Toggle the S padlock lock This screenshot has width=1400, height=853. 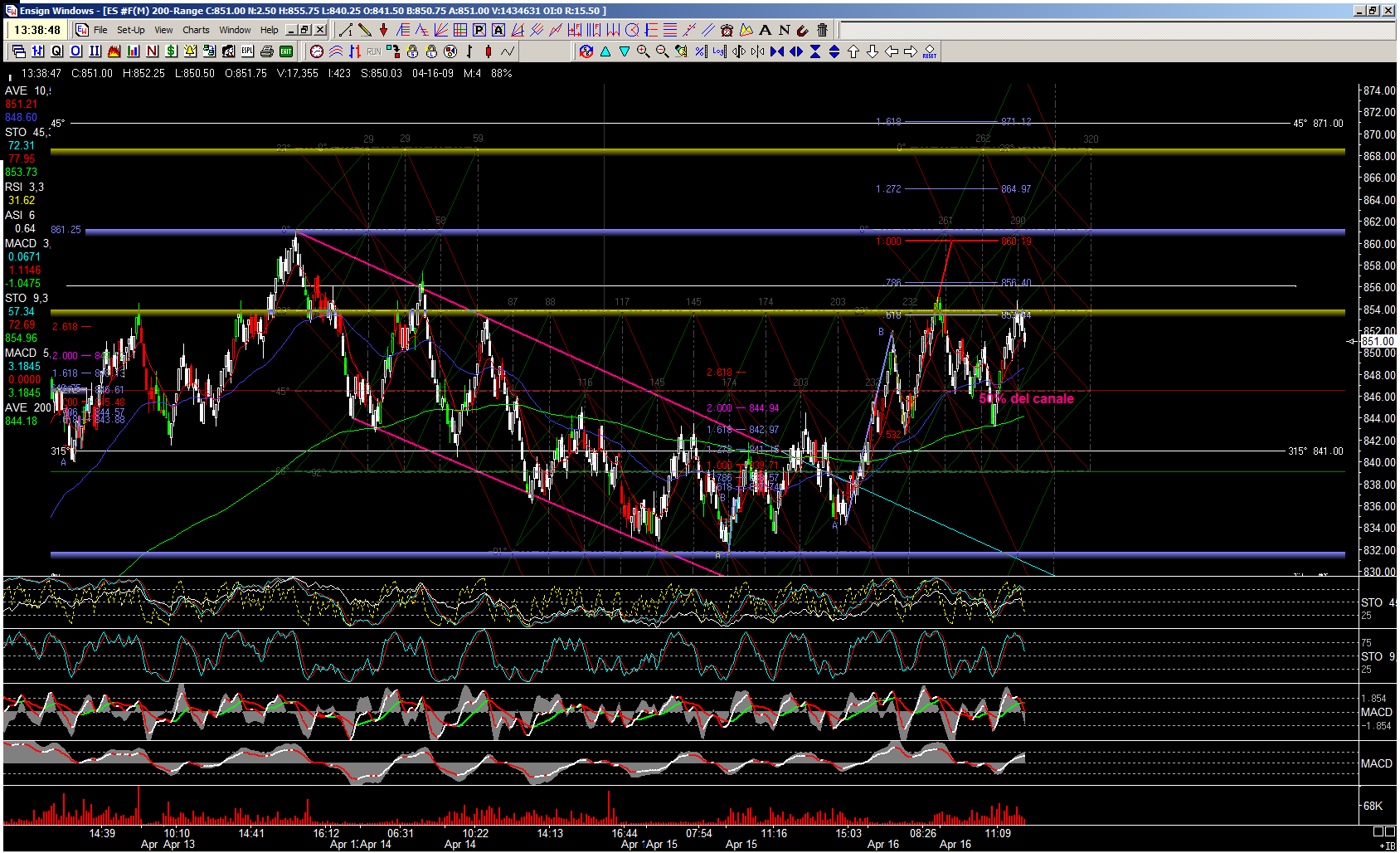point(412,51)
